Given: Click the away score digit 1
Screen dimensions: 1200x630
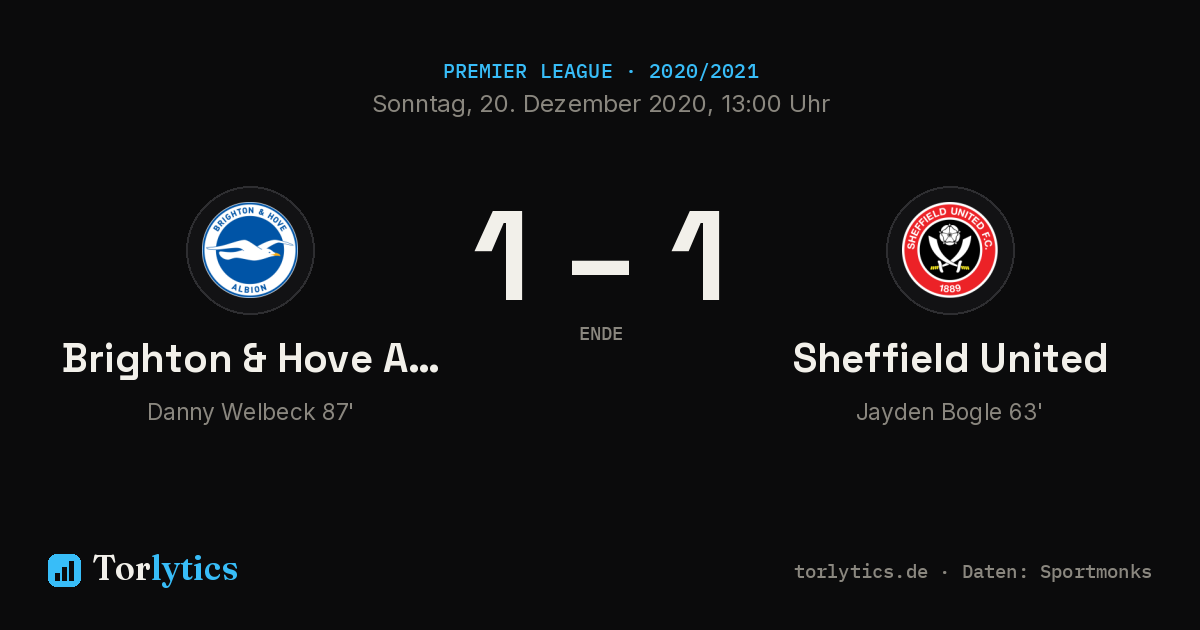Looking at the screenshot, I should tap(699, 255).
